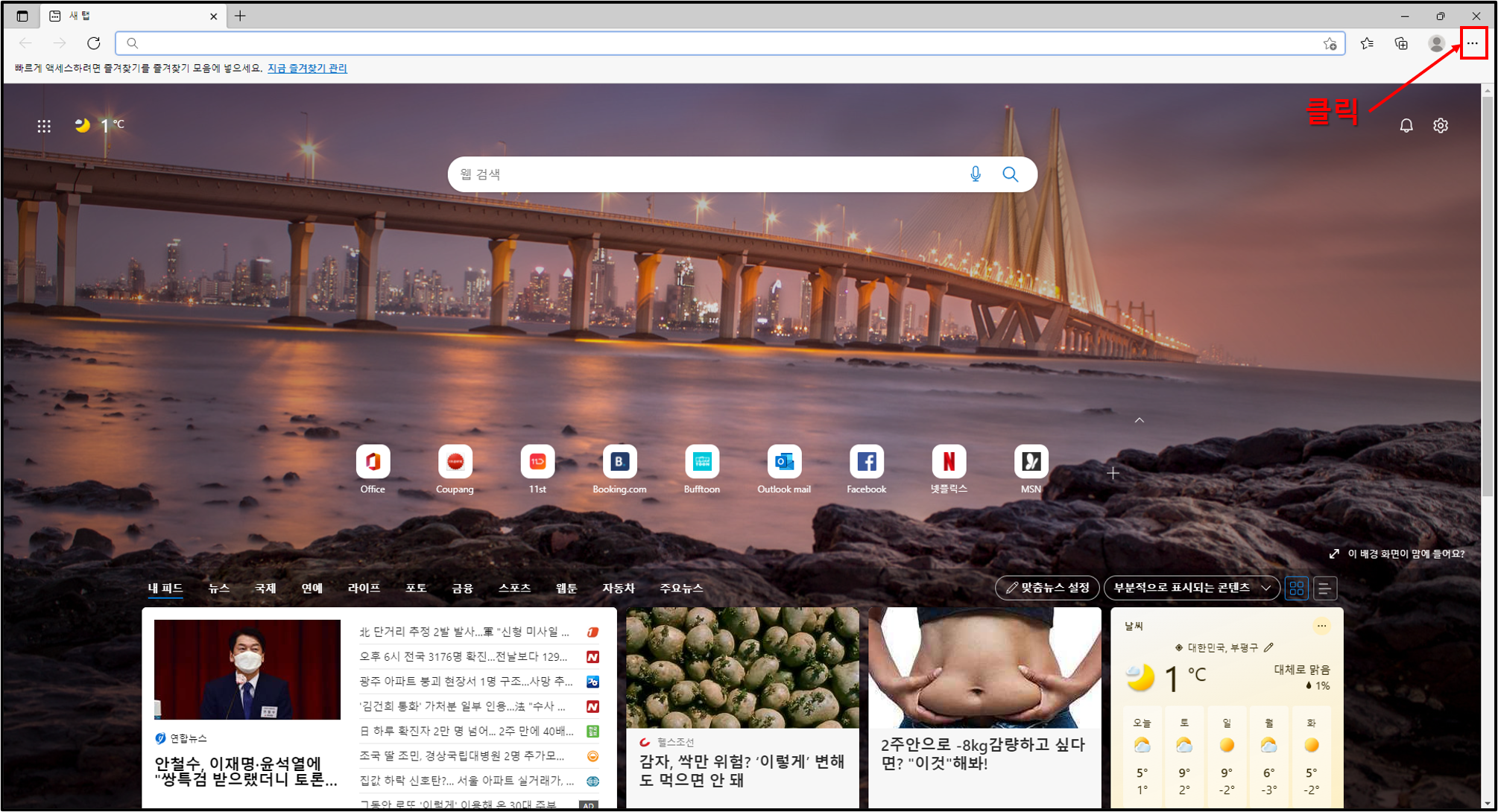Click the 웹 검색 search input box
The height and width of the screenshot is (812, 1498).
pos(701,174)
